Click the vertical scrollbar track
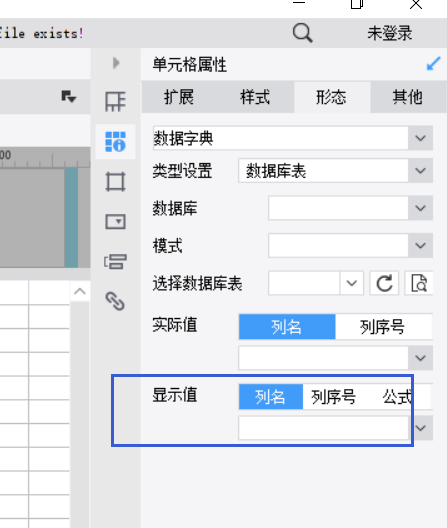This screenshot has width=447, height=528. point(80,414)
